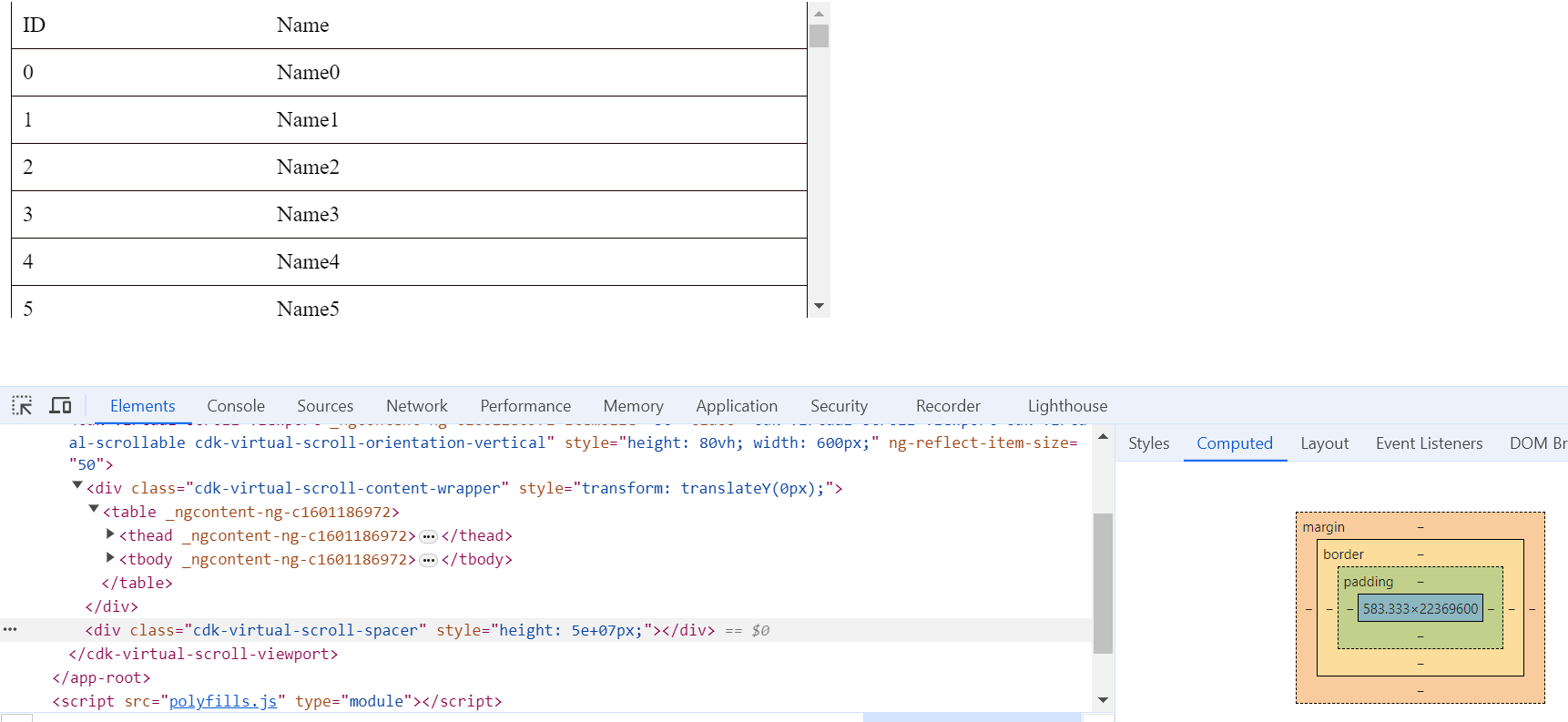Screen dimensions: 1568x722
Task: Open the DOM Breakpoints pane tab
Action: (x=1537, y=443)
